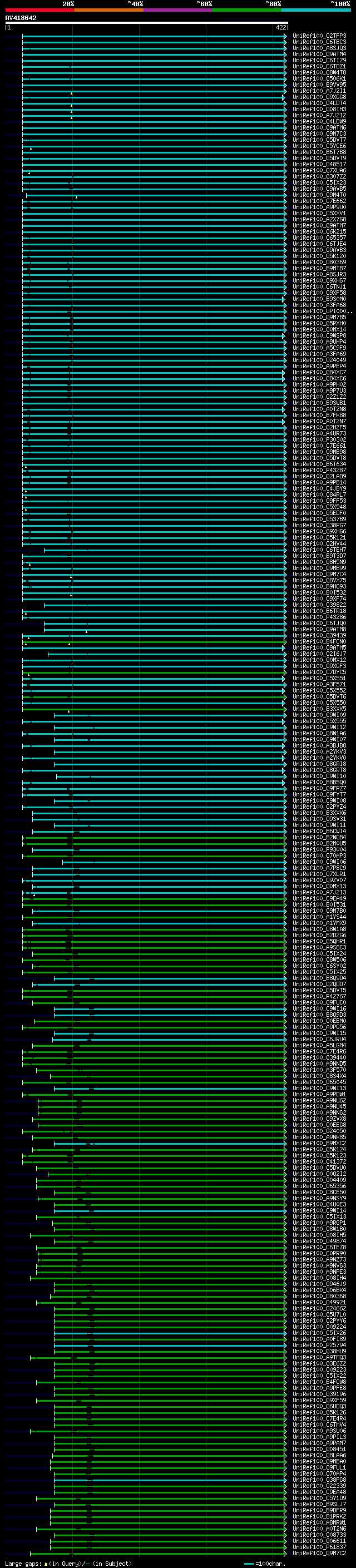Select the query ID AV418642
The image size is (356, 1568).
(21, 18)
